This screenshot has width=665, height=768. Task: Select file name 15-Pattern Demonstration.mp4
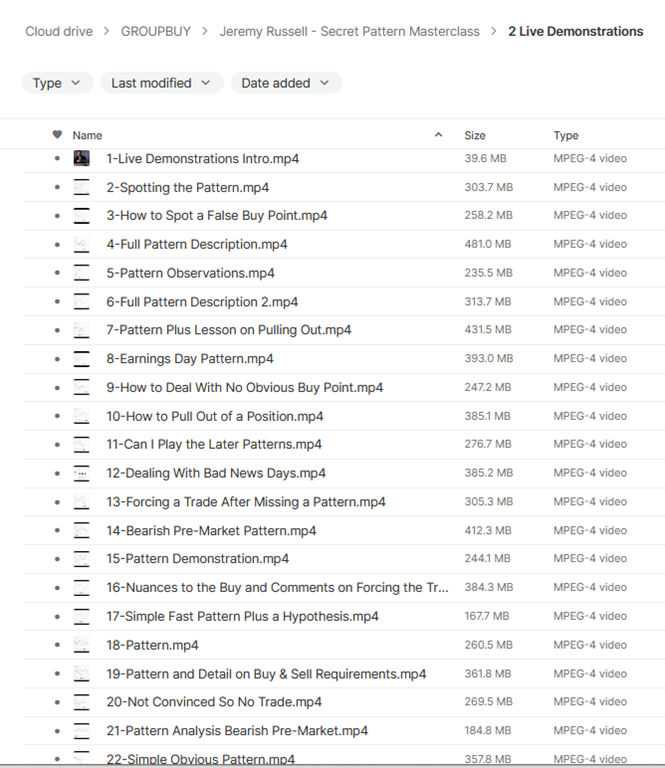coord(197,559)
